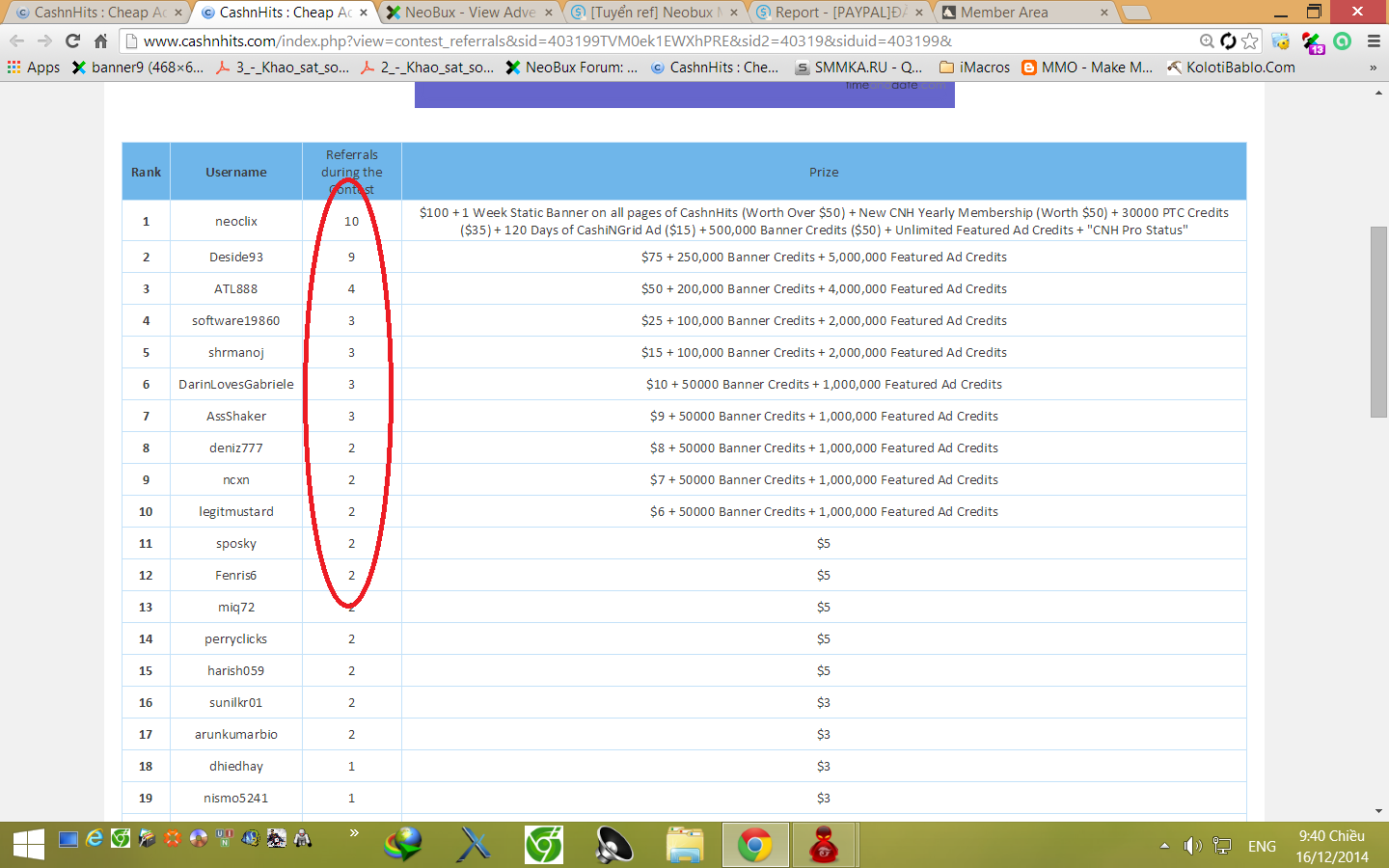Viewport: 1389px width, 868px height.
Task: Open the banner9 (468×6... bookmark
Action: tap(138, 68)
